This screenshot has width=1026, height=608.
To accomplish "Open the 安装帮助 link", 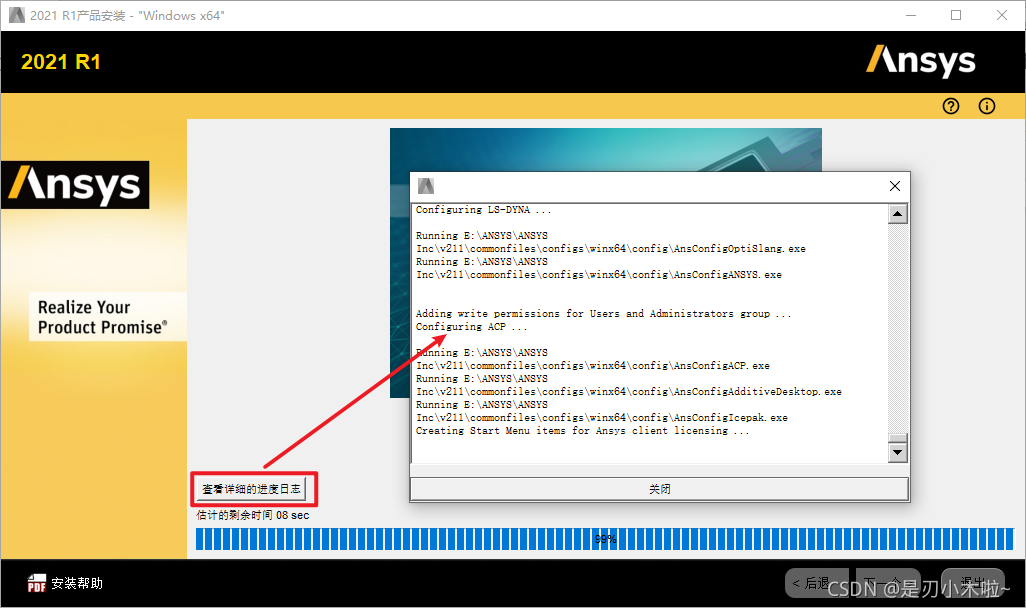I will click(x=77, y=583).
